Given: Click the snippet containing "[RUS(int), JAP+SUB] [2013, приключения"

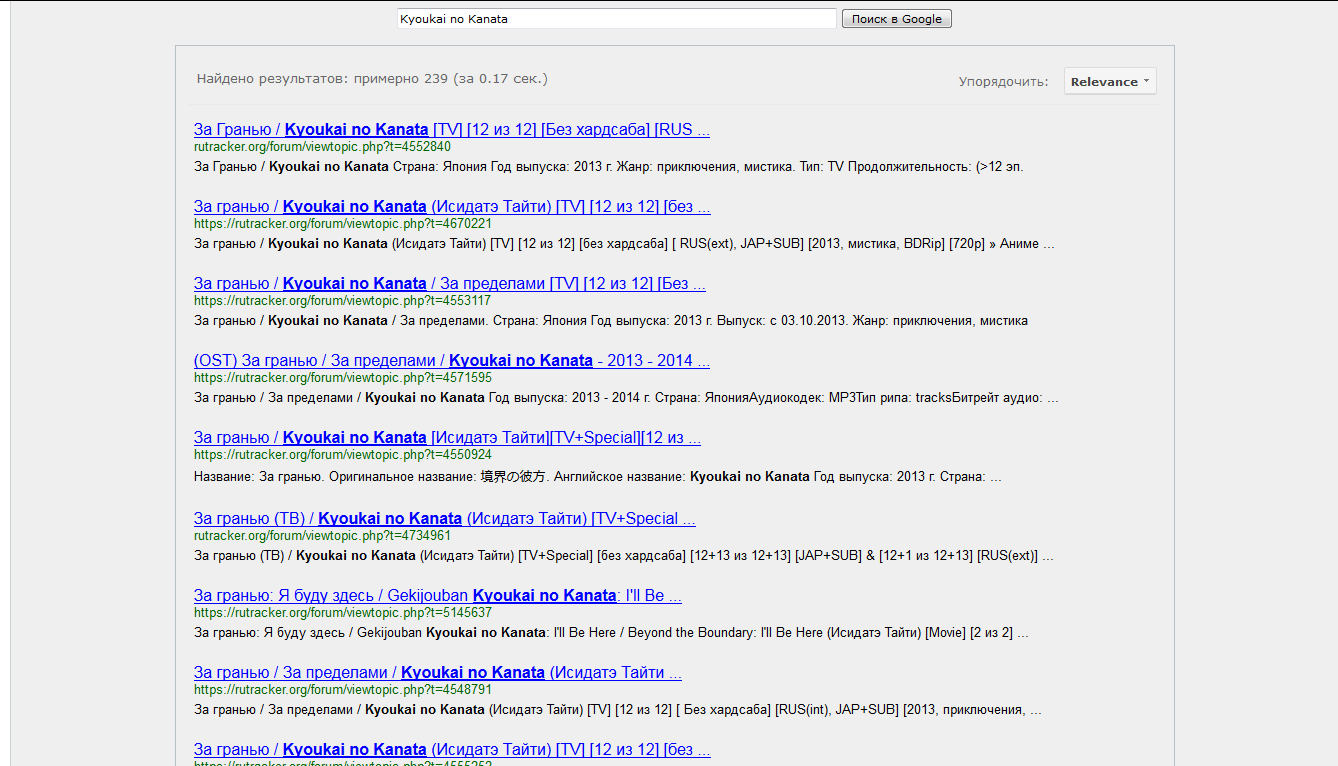Looking at the screenshot, I should point(618,710).
